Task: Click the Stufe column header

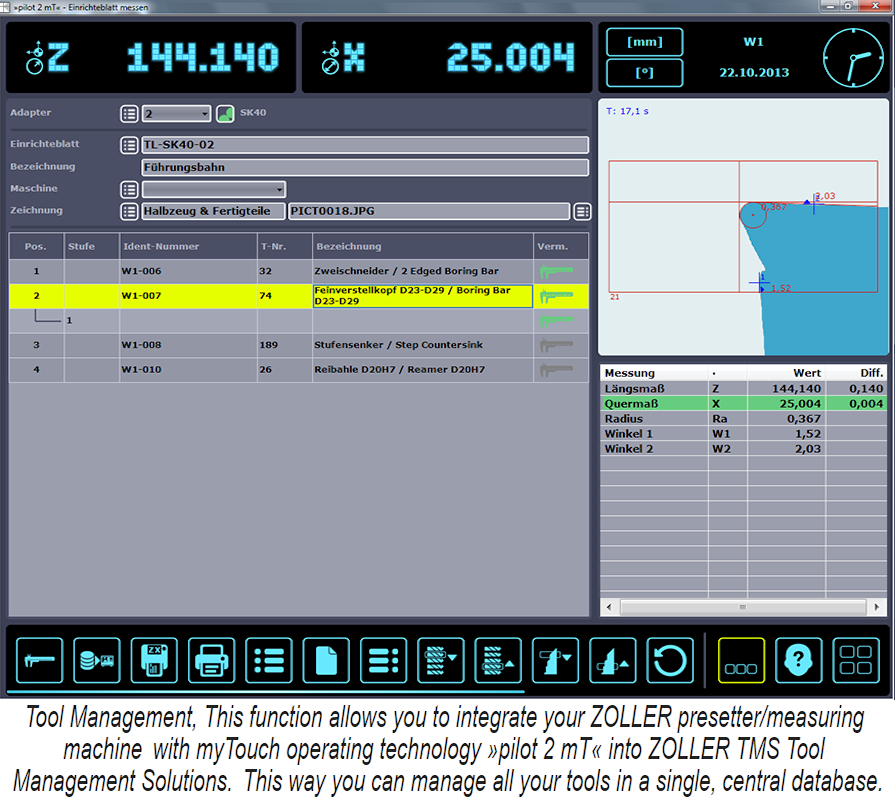Action: click(x=92, y=247)
